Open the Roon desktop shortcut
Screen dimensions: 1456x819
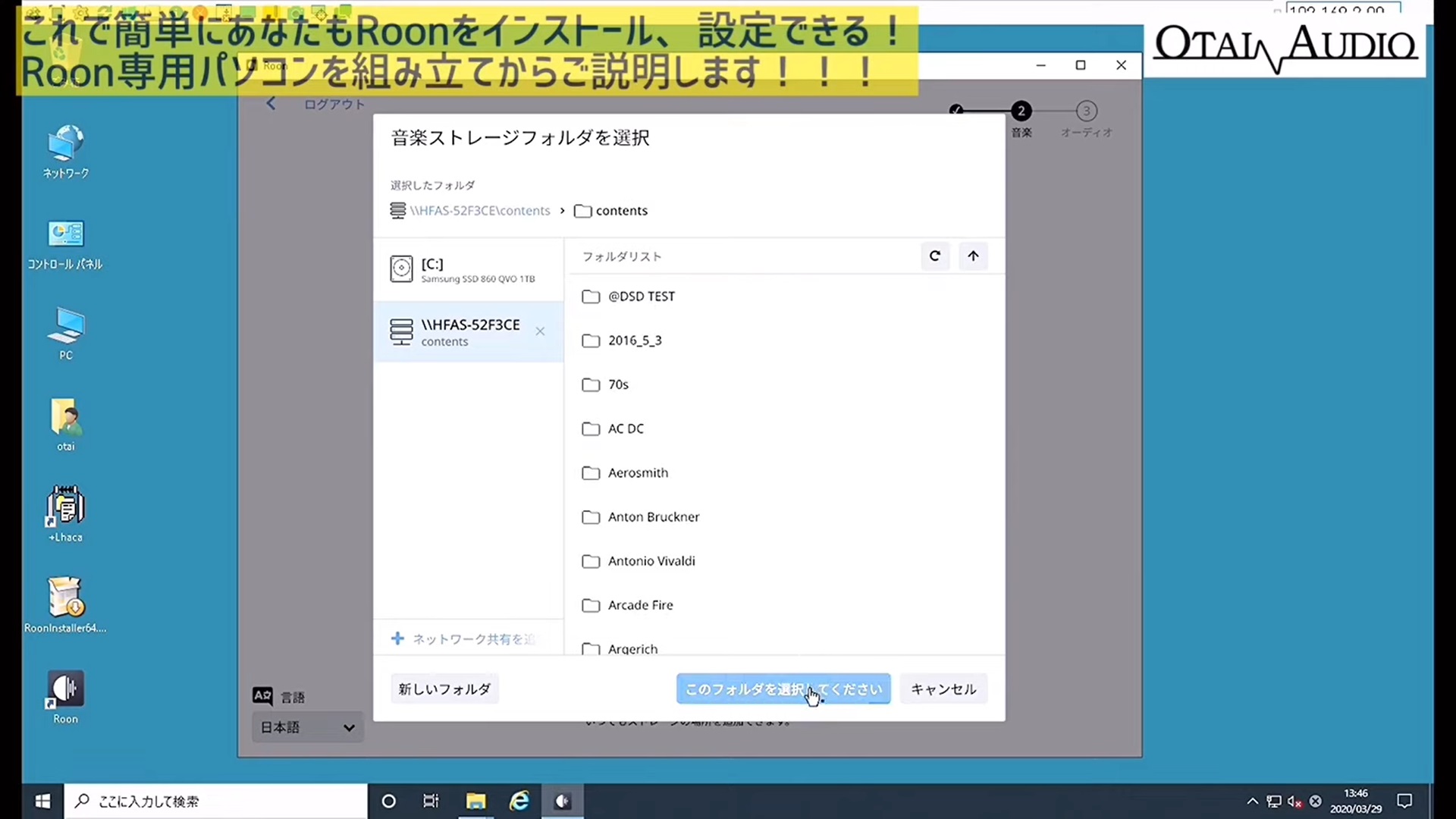coord(65,697)
